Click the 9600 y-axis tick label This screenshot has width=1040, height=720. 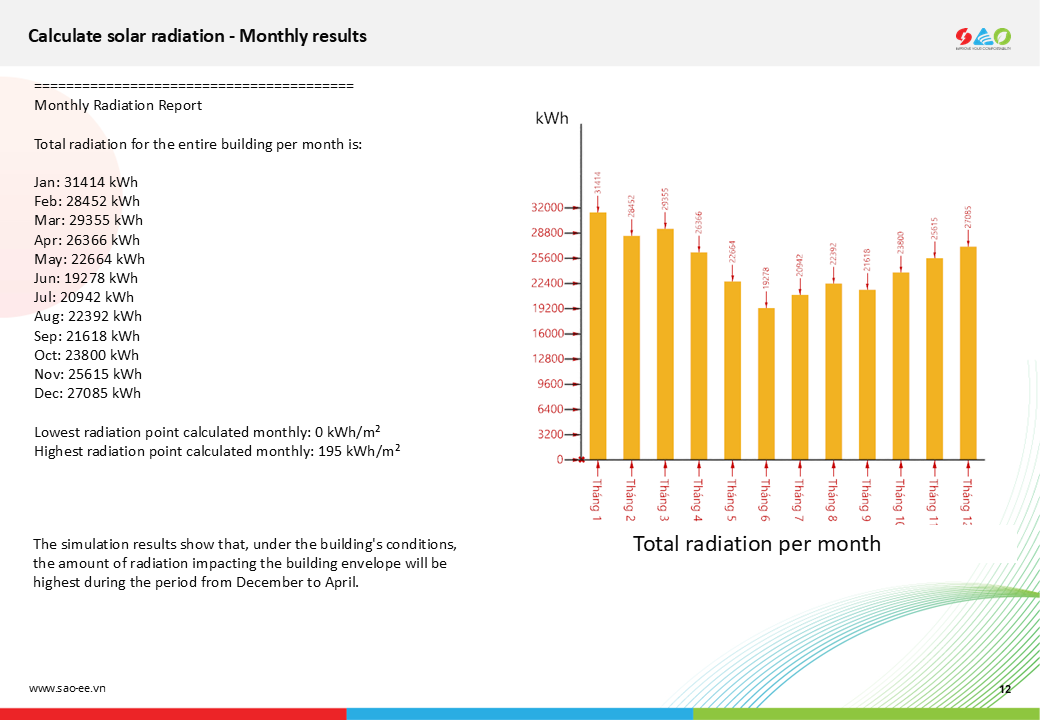pyautogui.click(x=550, y=384)
